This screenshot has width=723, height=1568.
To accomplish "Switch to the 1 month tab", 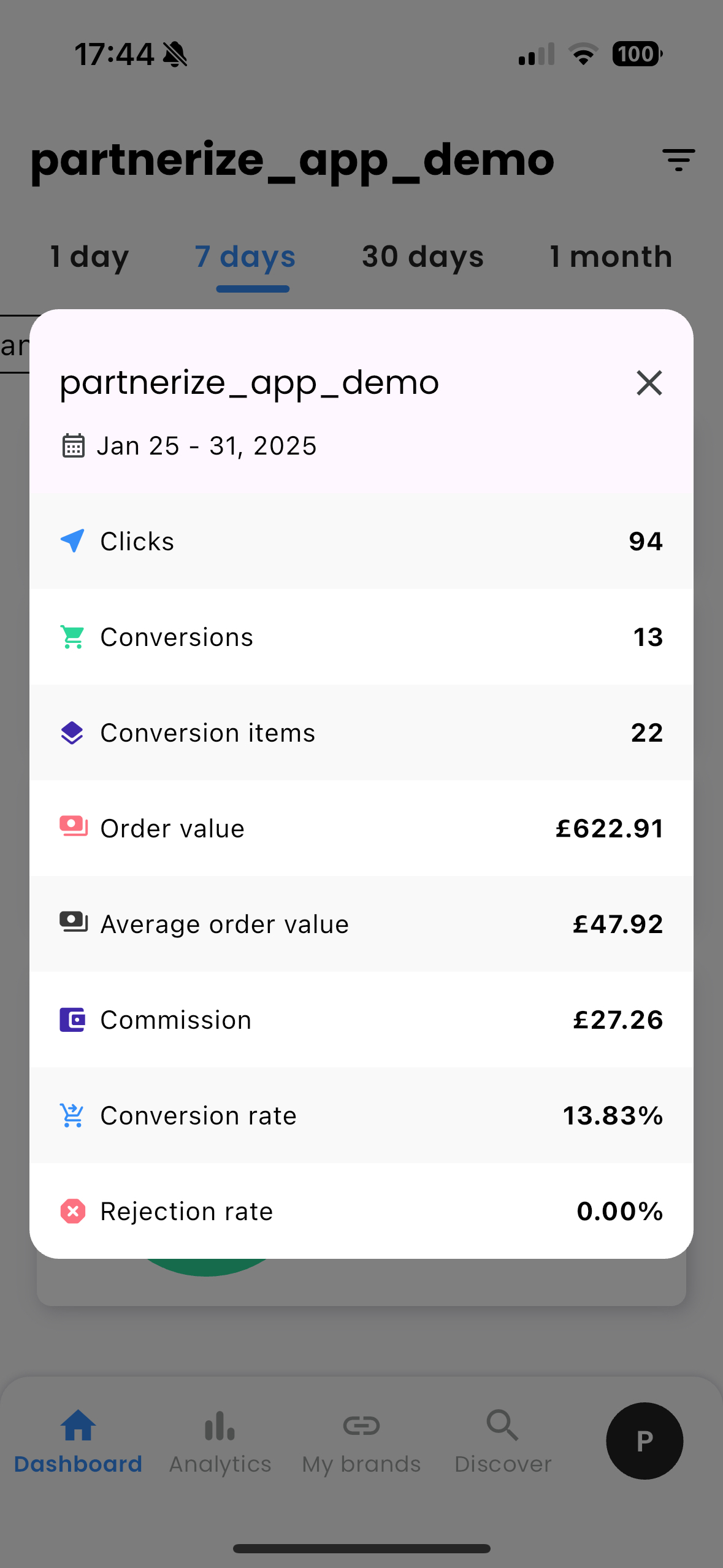I will coord(611,257).
